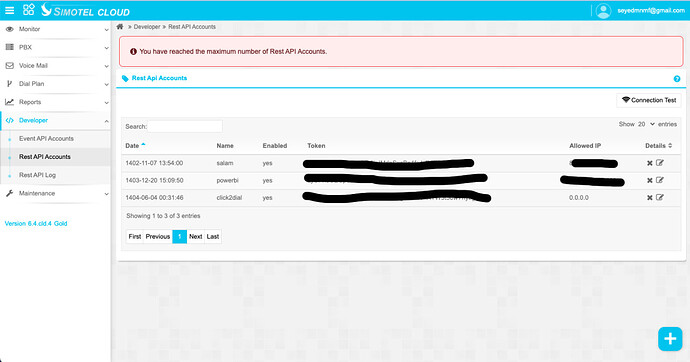This screenshot has width=690, height=362.
Task: Click the Voice Mail envelope icon
Action: pyautogui.click(x=9, y=66)
